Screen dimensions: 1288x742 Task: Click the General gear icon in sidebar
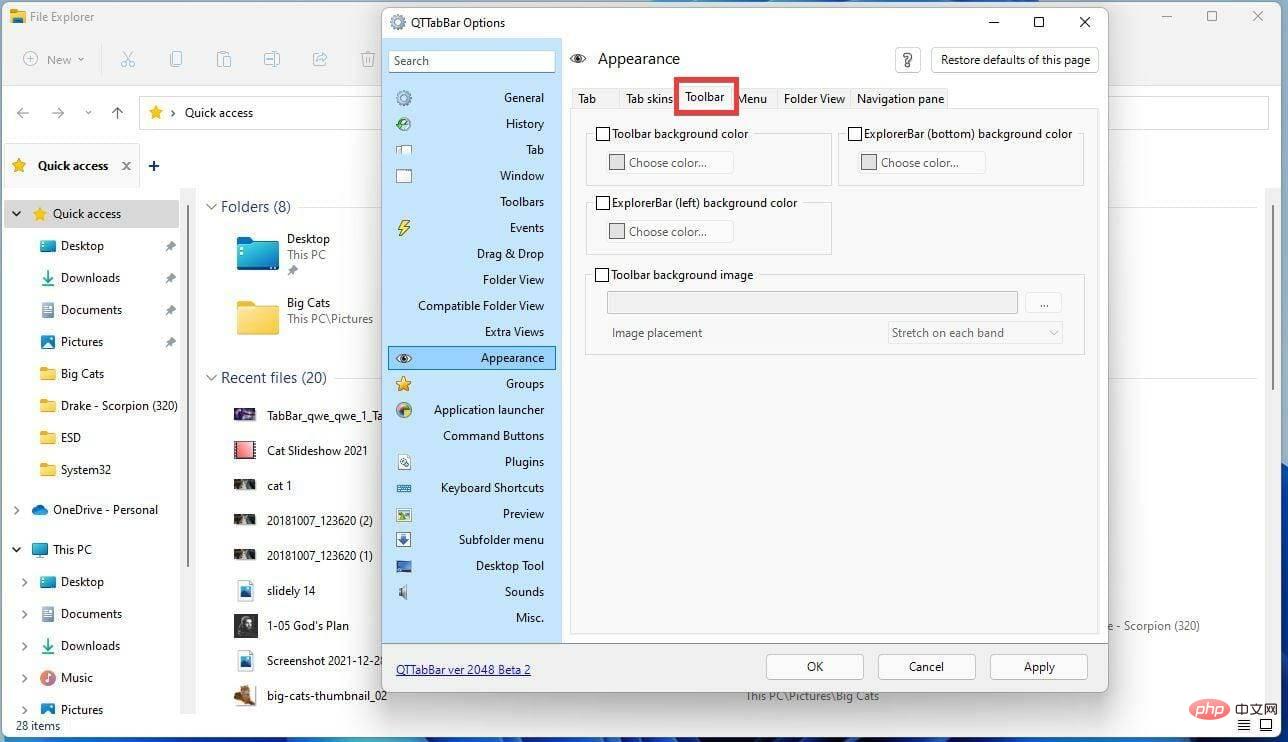[x=404, y=98]
